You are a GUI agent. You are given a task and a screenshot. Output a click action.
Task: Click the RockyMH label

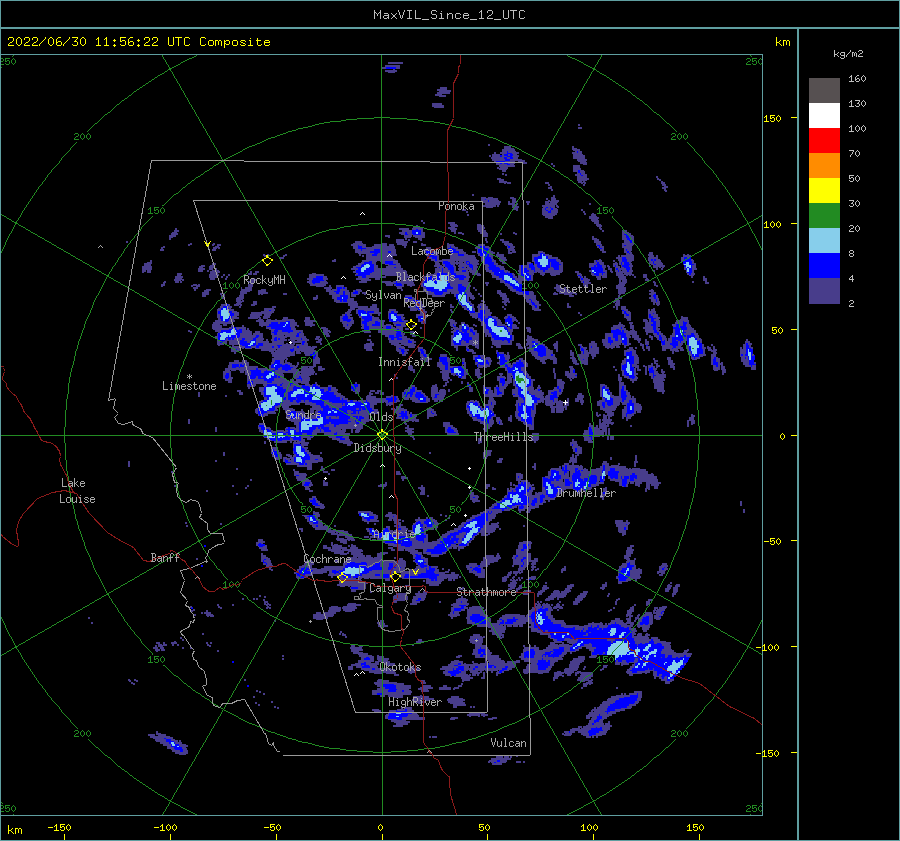[264, 280]
